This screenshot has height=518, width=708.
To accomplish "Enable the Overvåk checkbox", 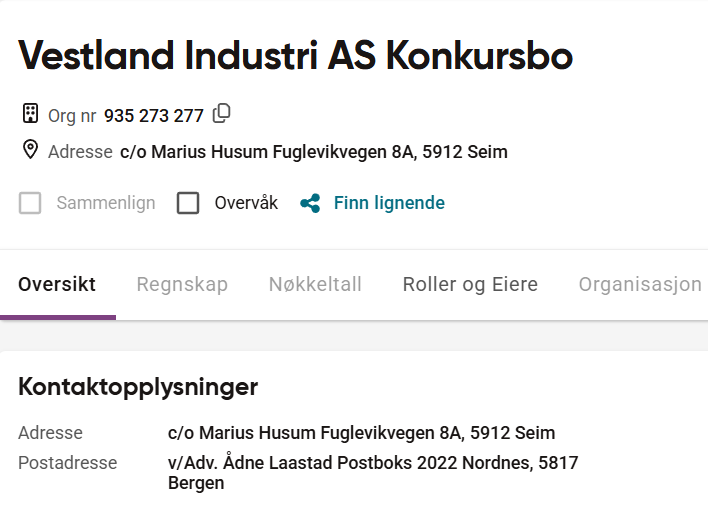I will [x=188, y=203].
